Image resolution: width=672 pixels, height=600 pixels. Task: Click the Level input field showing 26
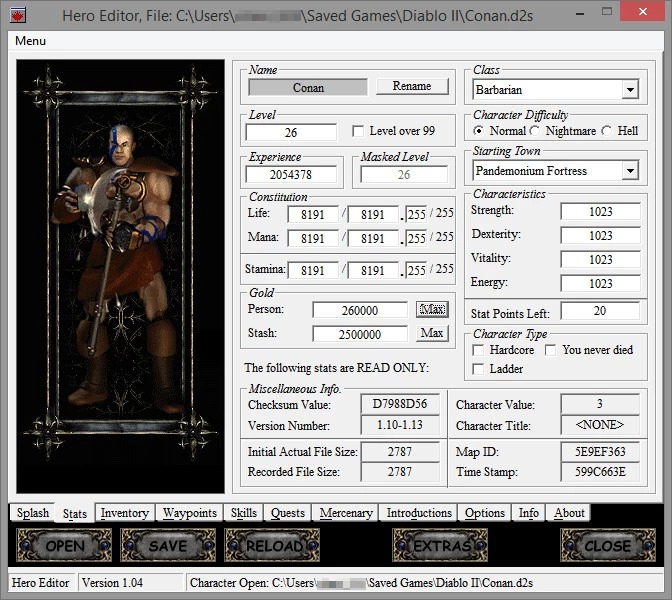pos(291,132)
